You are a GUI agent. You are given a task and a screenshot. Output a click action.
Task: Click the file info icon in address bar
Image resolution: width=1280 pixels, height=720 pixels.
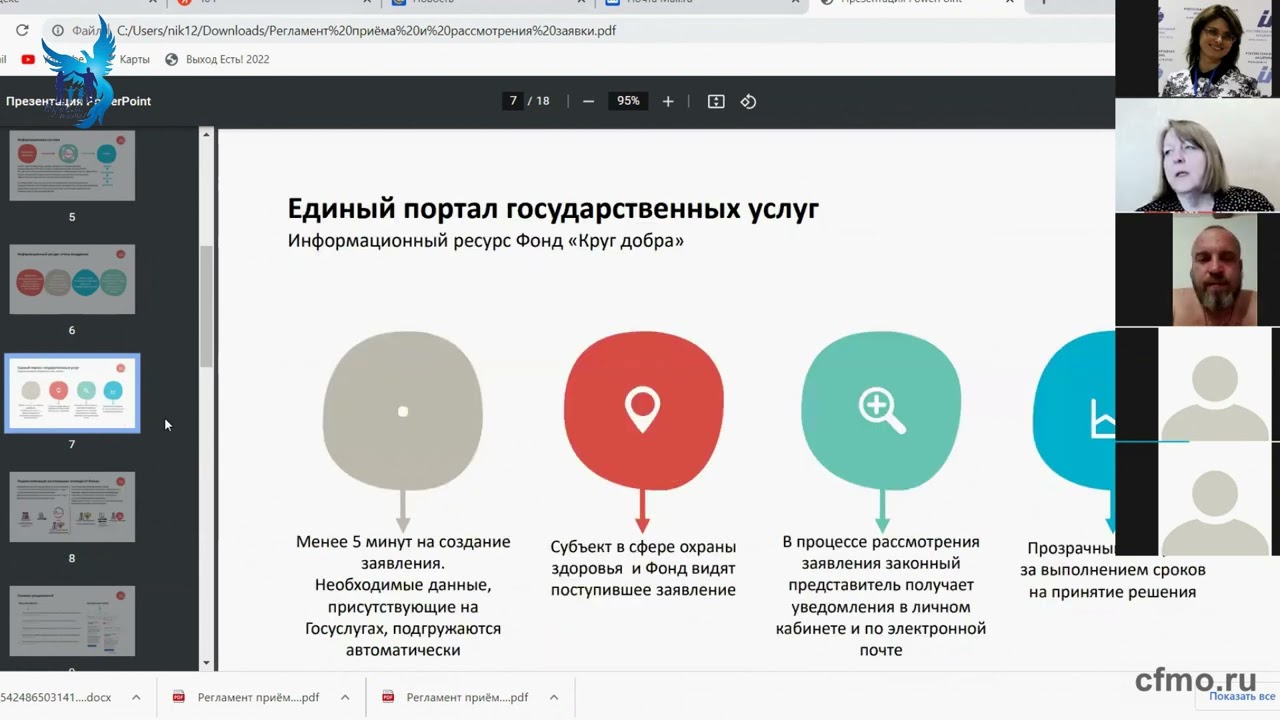coord(58,31)
